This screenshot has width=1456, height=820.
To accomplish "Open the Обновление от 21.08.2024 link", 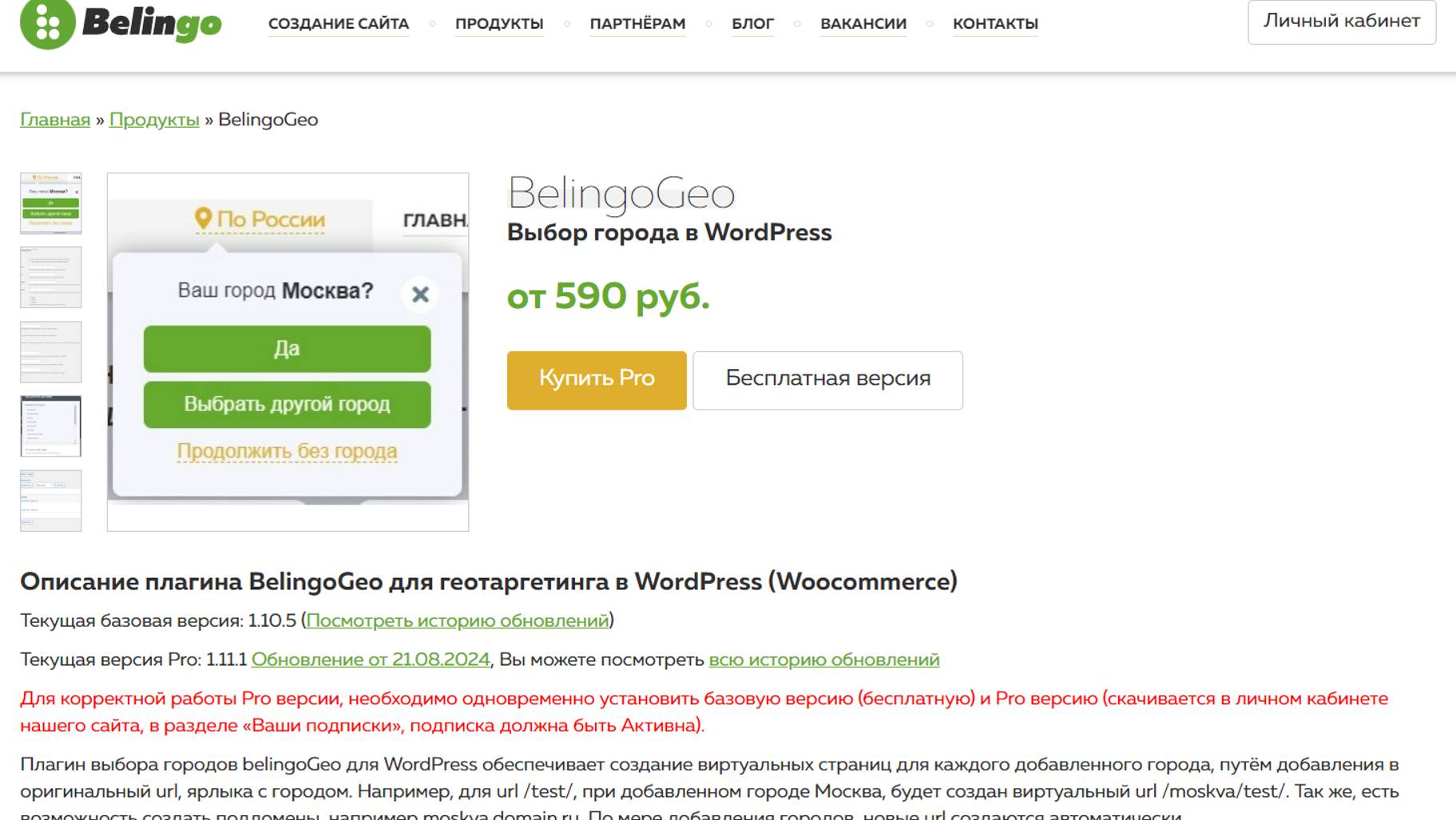I will coord(371,660).
